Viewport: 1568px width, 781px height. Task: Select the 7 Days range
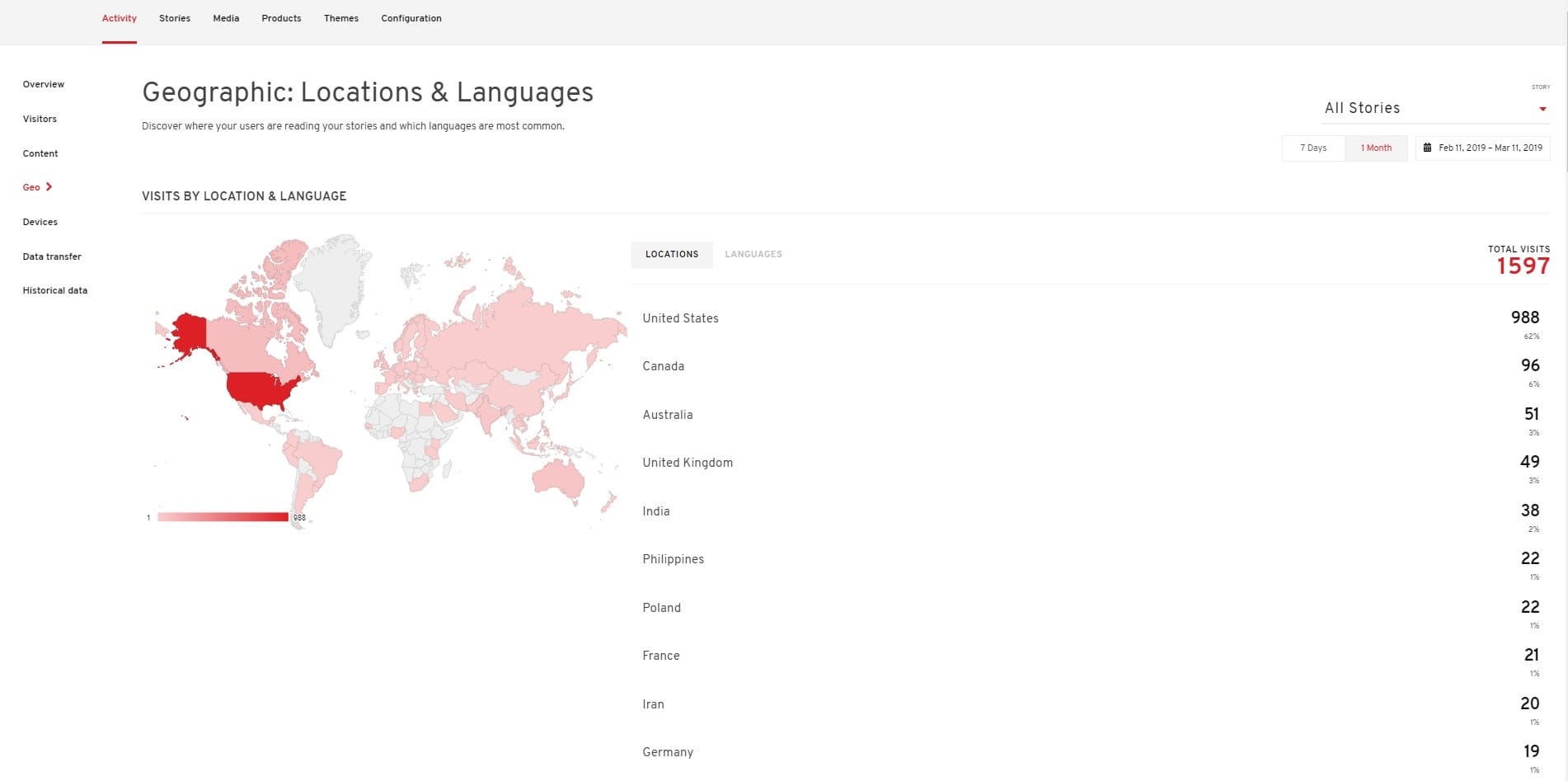point(1313,148)
